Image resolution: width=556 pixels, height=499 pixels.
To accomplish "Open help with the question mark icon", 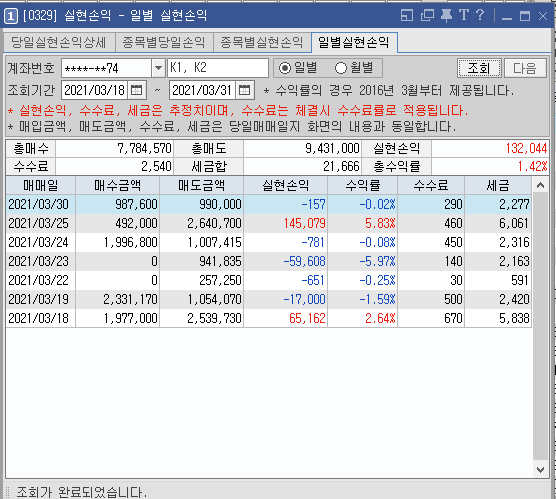I will click(x=480, y=15).
